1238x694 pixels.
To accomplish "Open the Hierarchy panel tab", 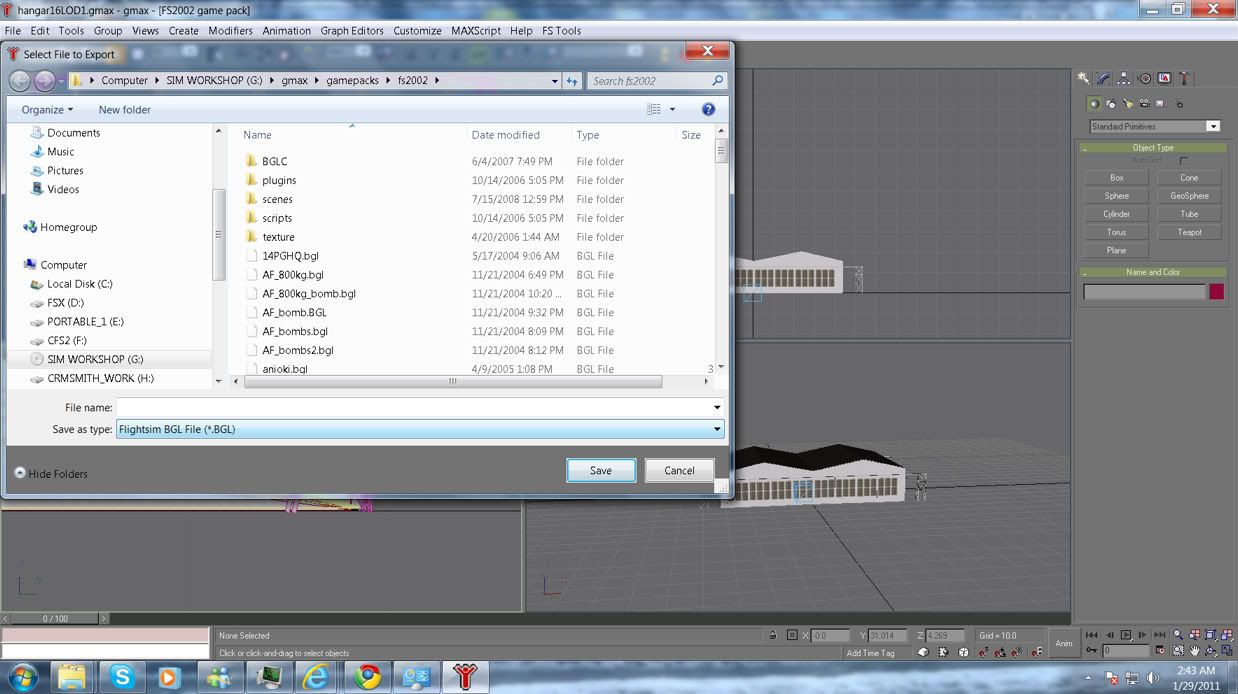I will (x=1124, y=78).
